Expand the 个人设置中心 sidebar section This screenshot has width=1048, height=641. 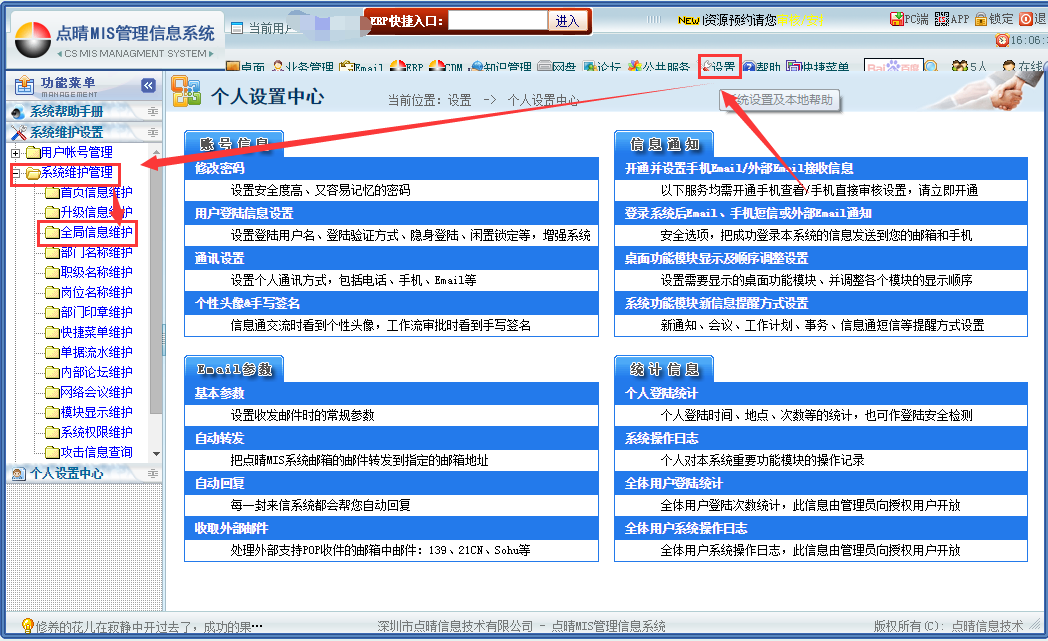coord(66,474)
